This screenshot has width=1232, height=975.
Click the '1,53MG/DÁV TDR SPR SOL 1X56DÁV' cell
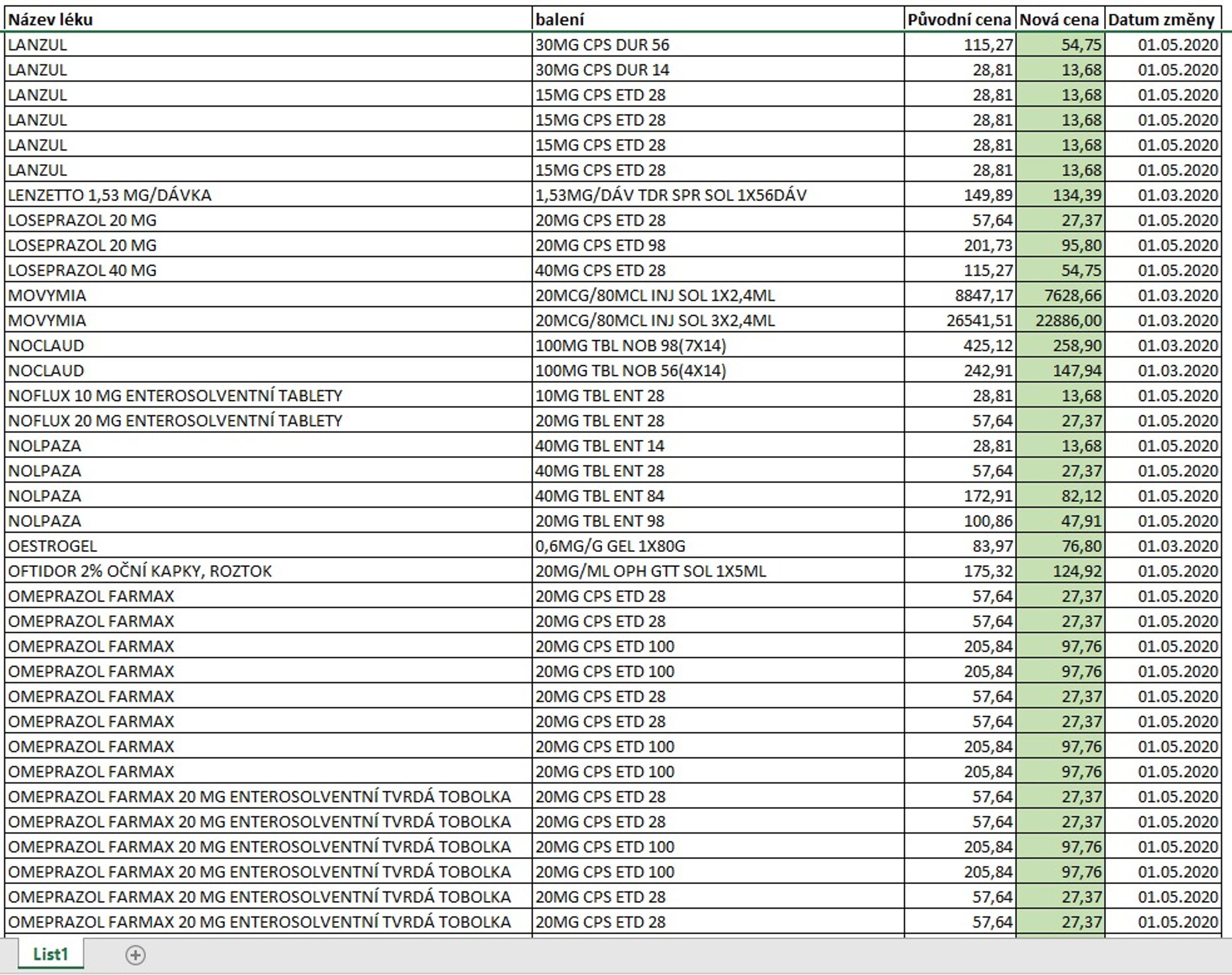[x=718, y=195]
